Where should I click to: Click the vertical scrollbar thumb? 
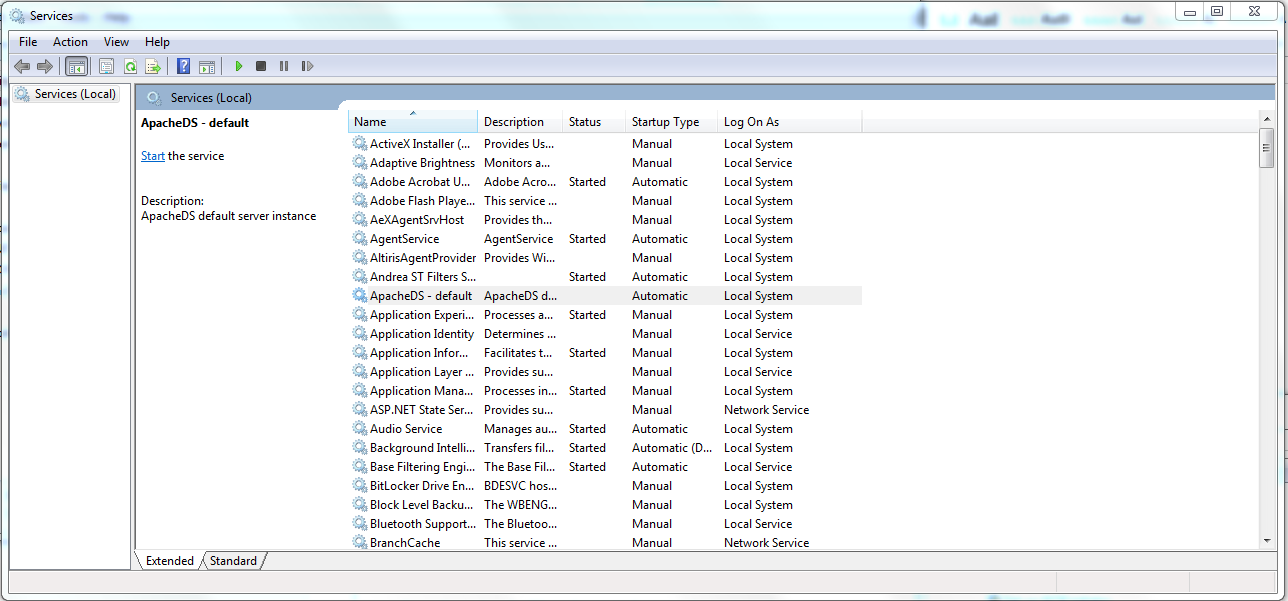[1266, 148]
